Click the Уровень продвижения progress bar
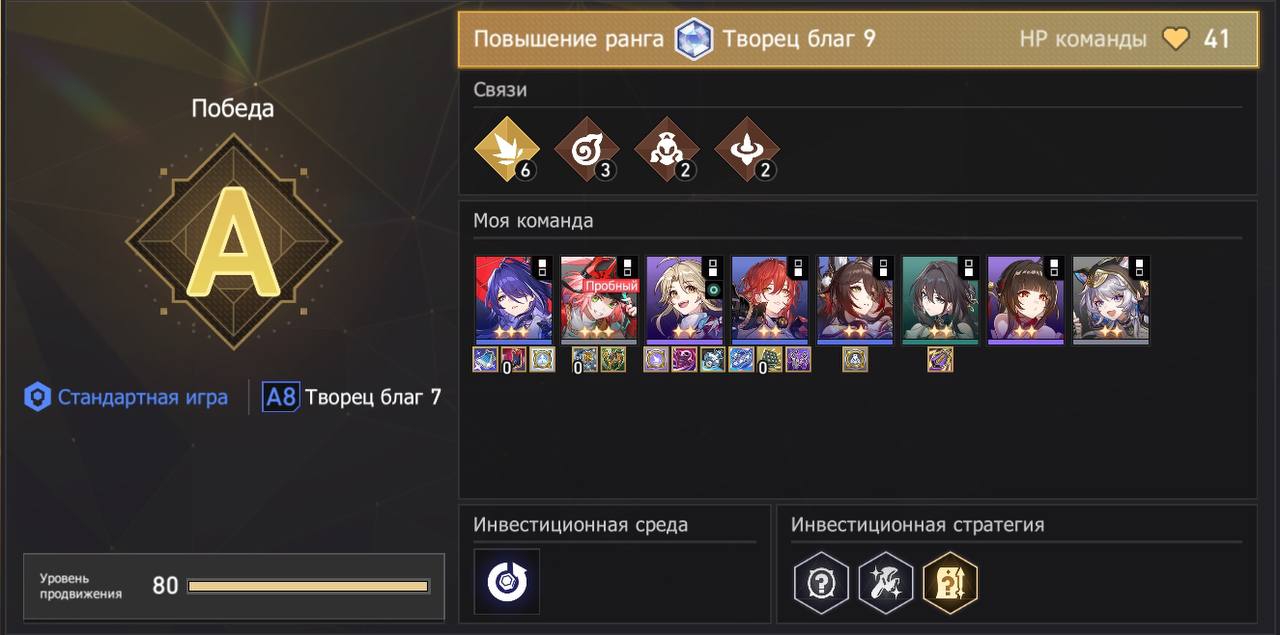The image size is (1280, 635). [308, 586]
